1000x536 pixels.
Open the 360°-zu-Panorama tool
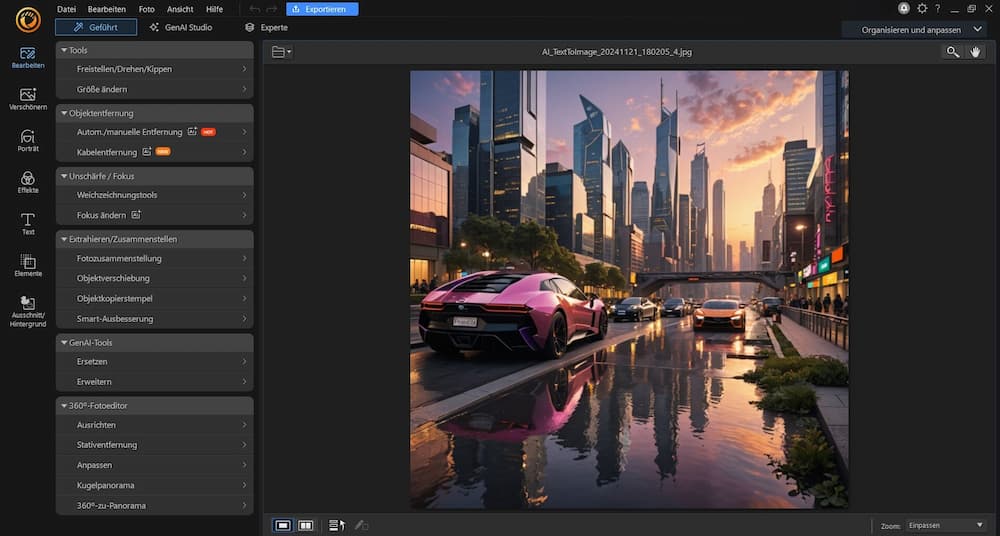[x=154, y=505]
